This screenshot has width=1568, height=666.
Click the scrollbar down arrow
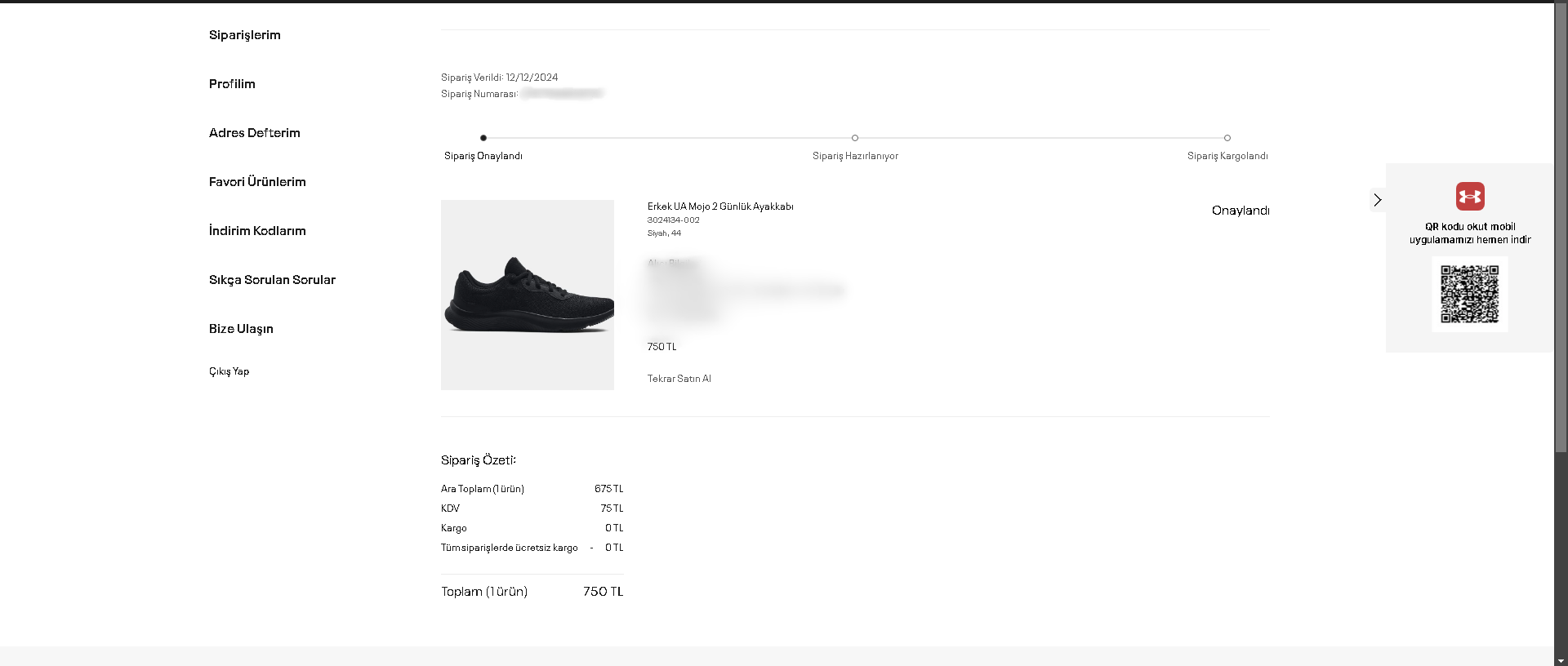click(1561, 660)
